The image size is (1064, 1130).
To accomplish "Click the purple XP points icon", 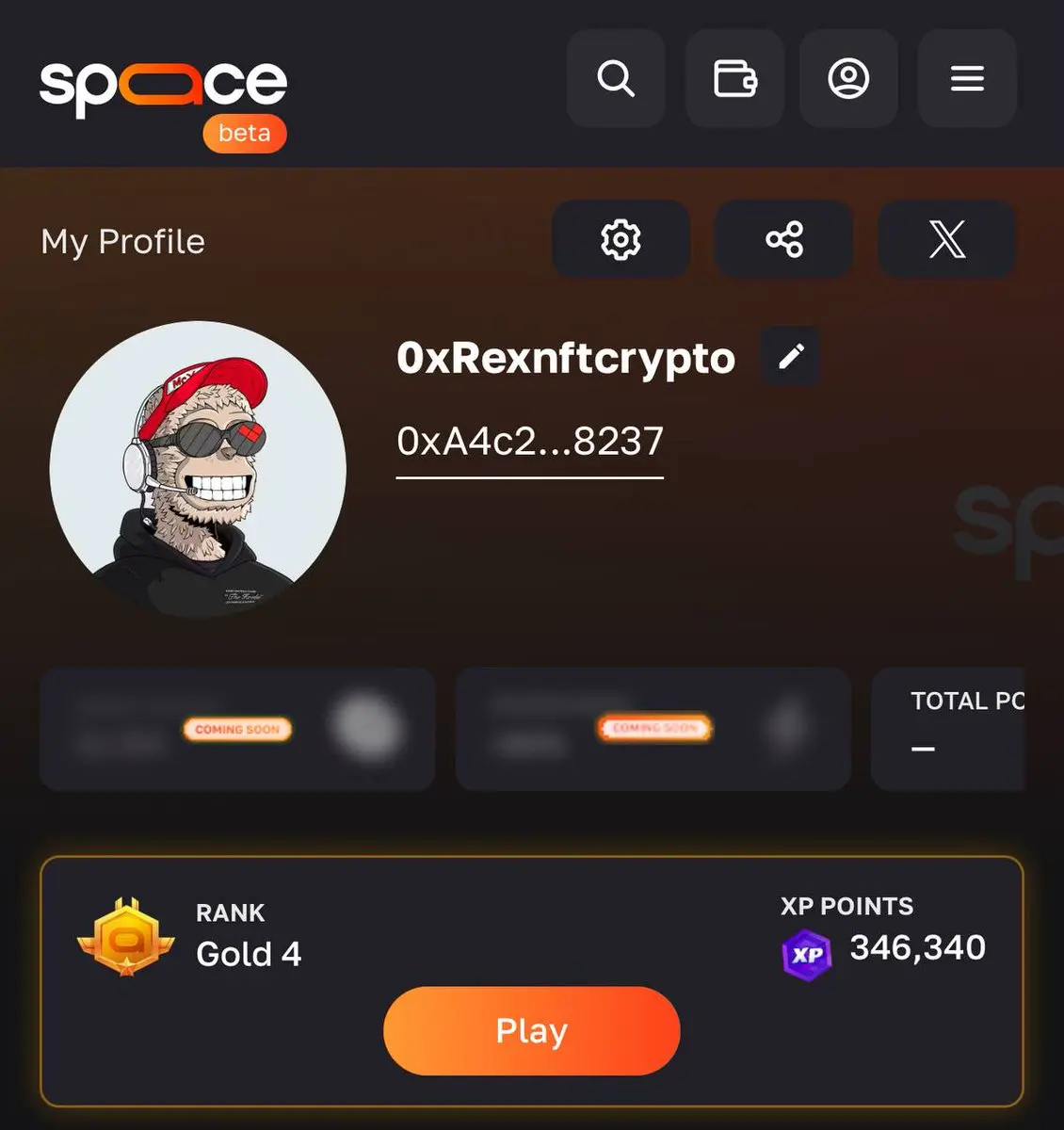I will (x=807, y=955).
